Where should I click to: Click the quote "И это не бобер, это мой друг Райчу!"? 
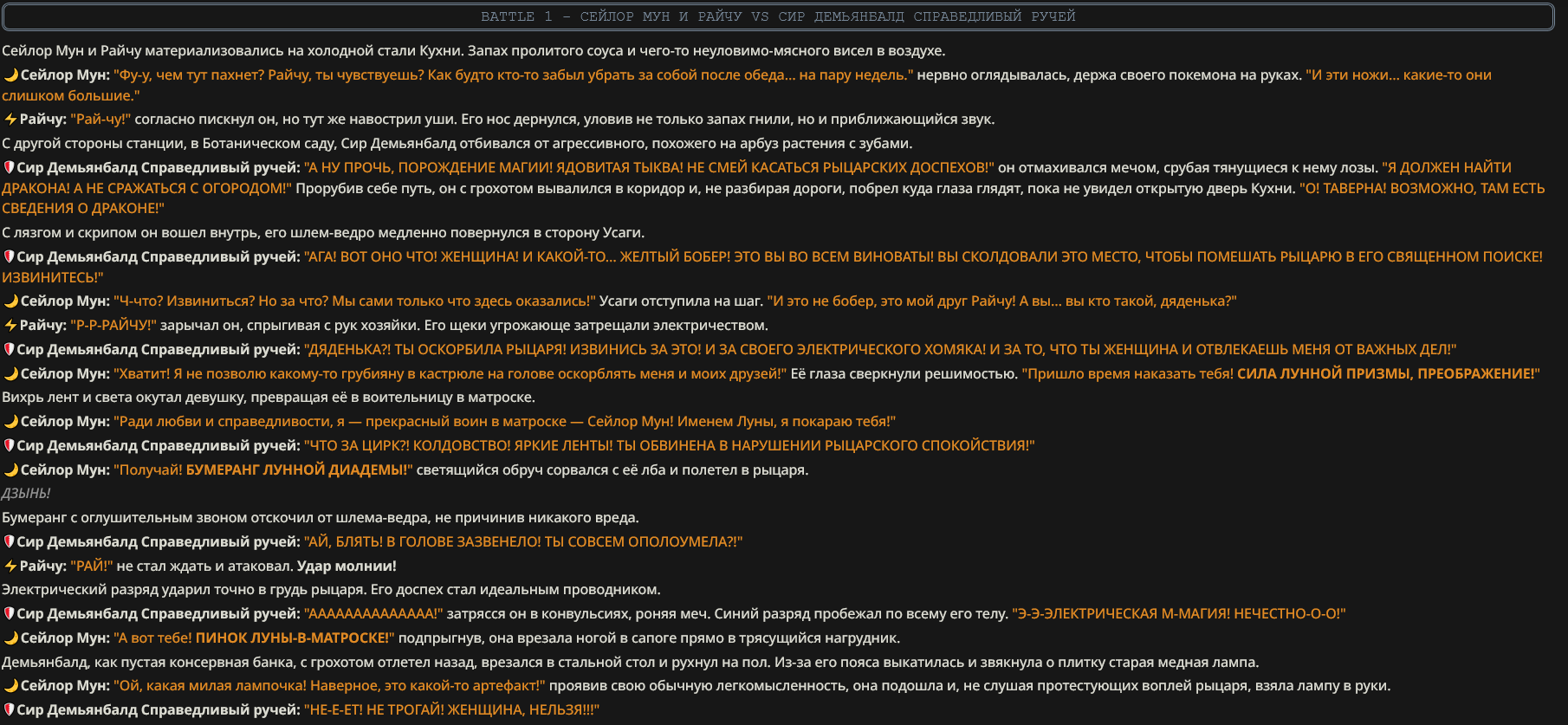[891, 301]
